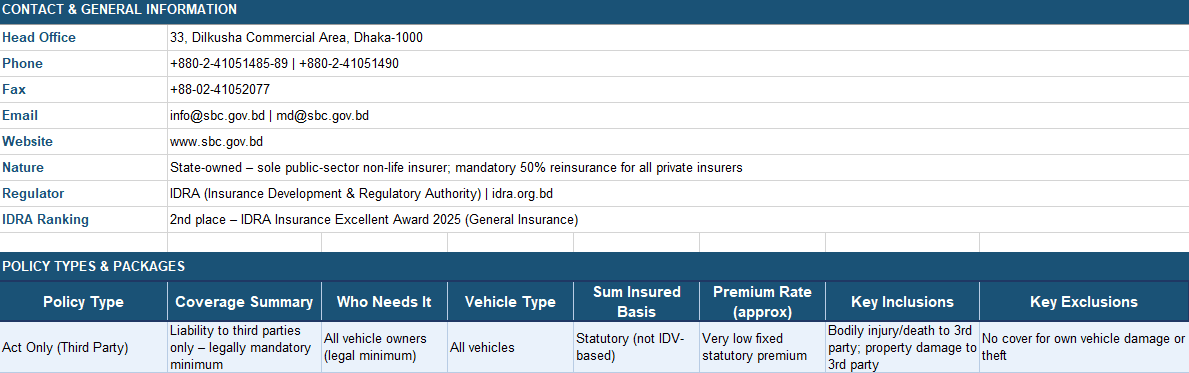
Task: Select the fax number +88-02-41052077 cell
Action: click(678, 89)
